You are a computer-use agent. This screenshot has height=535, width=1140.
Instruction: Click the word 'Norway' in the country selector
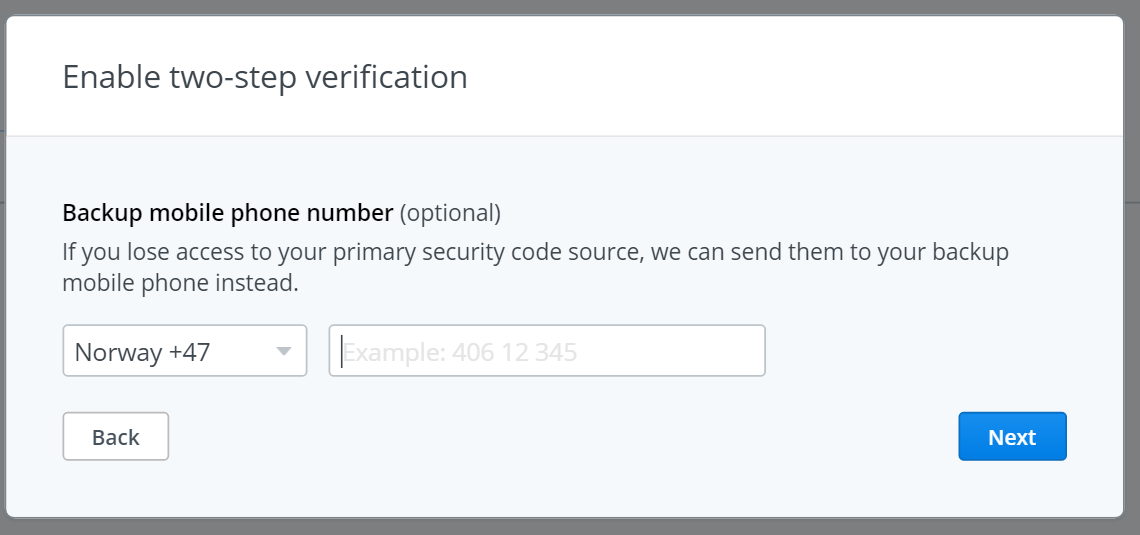[119, 353]
